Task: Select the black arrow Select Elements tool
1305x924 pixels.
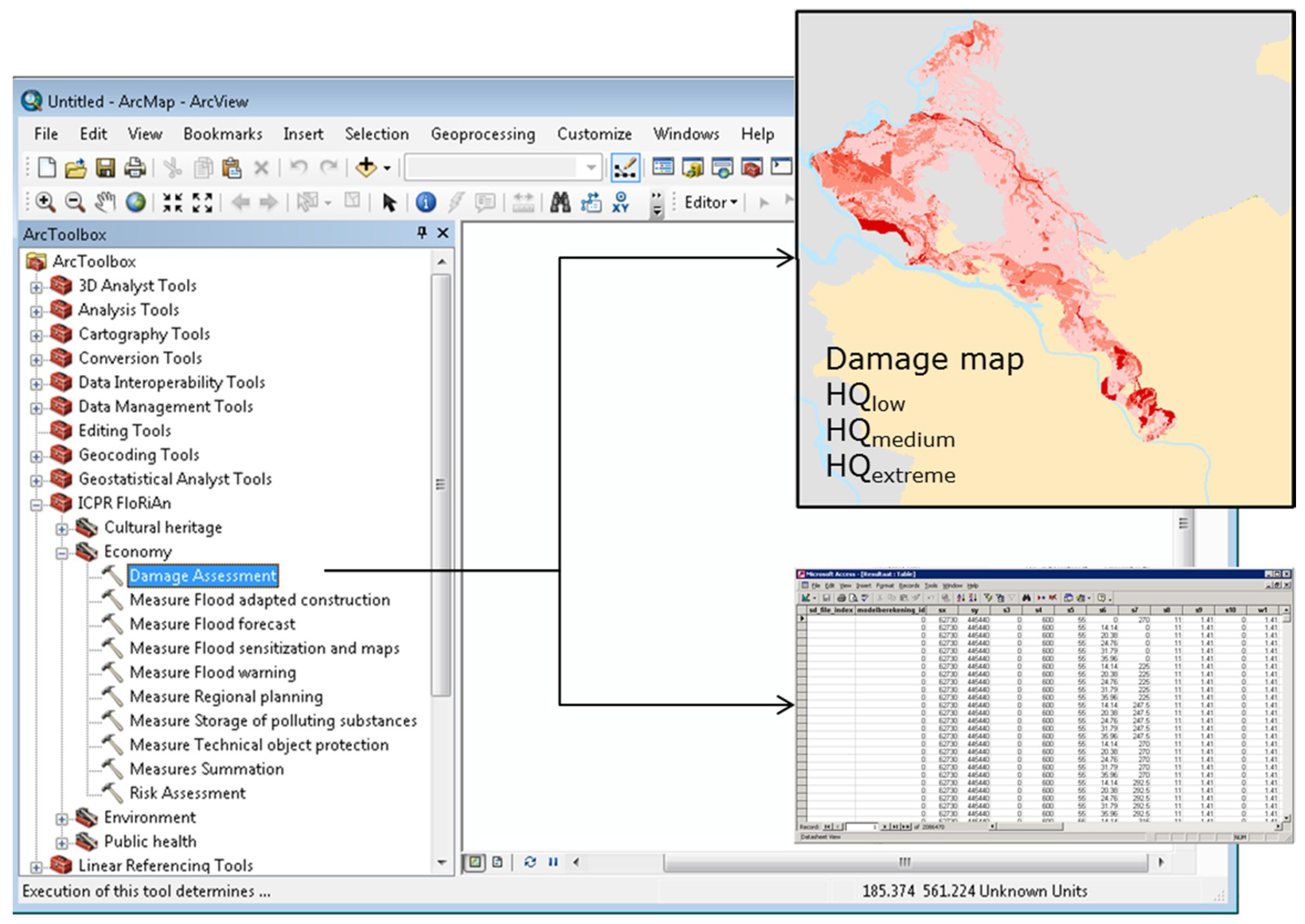Action: pyautogui.click(x=389, y=202)
